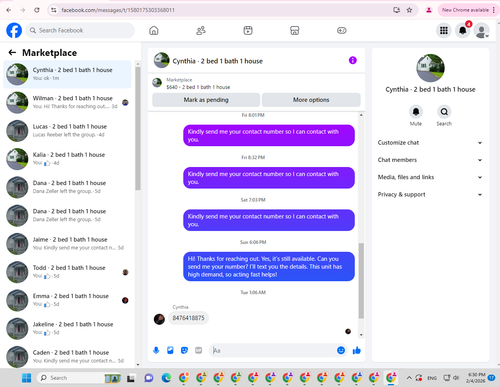Click Mark as pending button
The image size is (500, 387).
[206, 100]
